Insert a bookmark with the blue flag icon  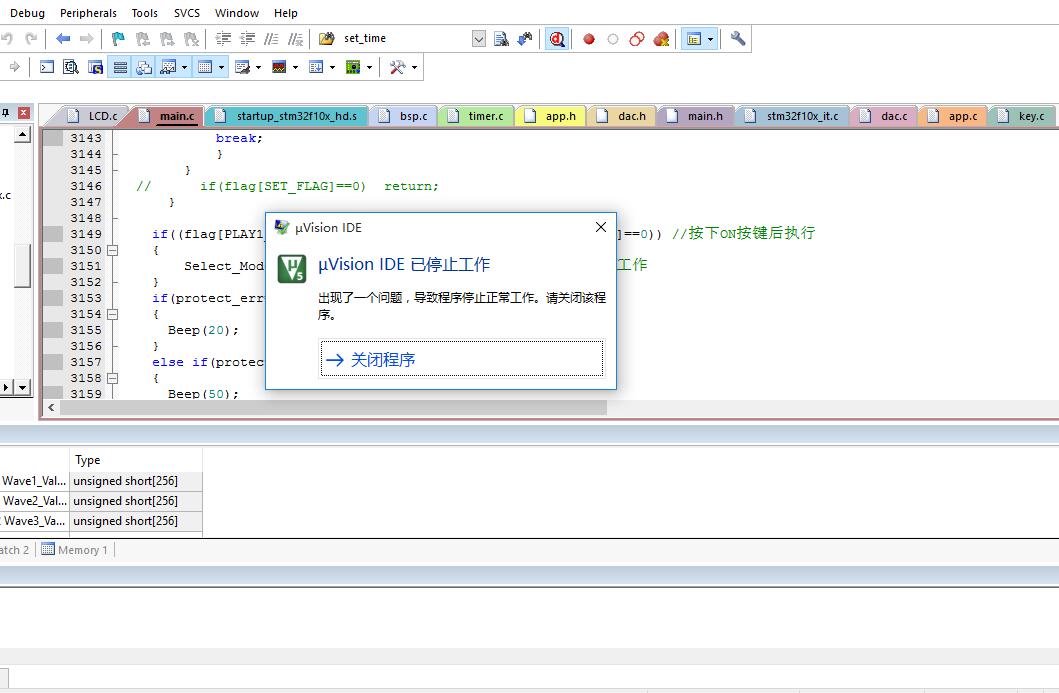pyautogui.click(x=118, y=38)
